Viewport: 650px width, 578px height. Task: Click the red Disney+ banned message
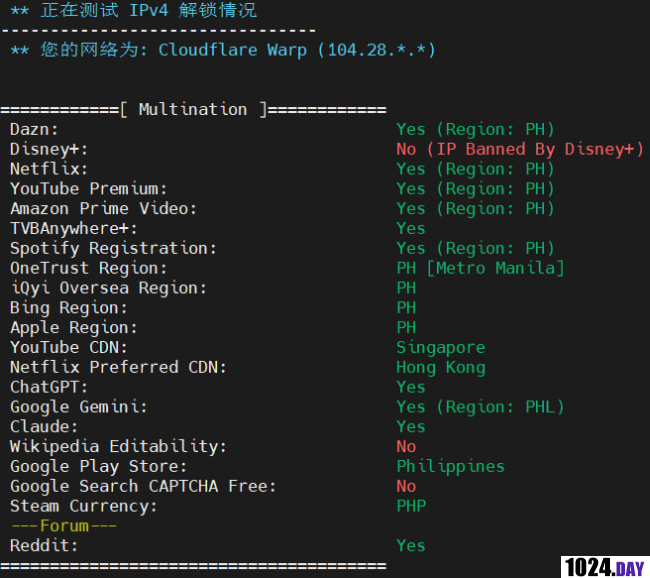click(x=520, y=149)
